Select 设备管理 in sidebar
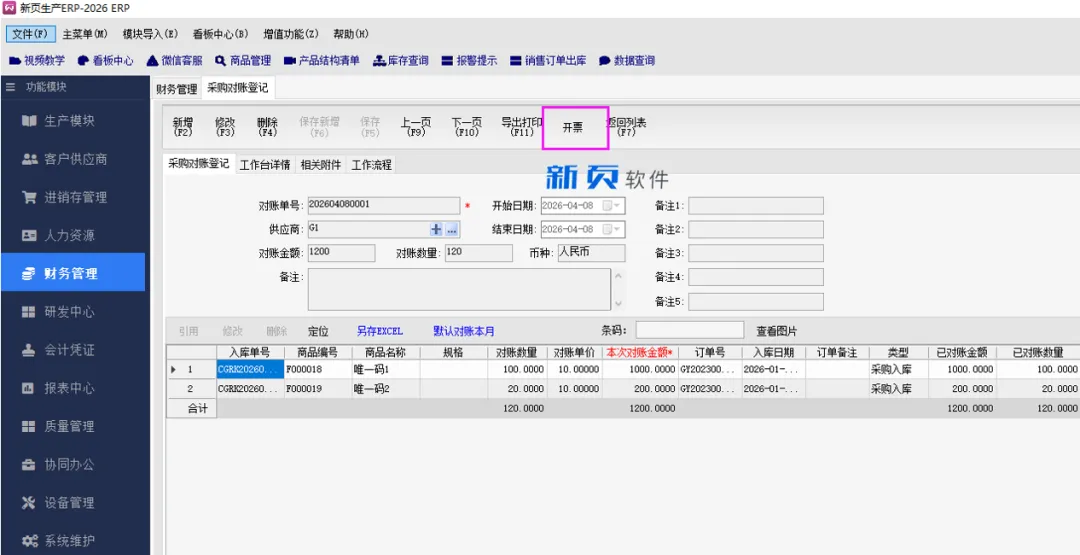This screenshot has width=1080, height=555. (x=72, y=503)
